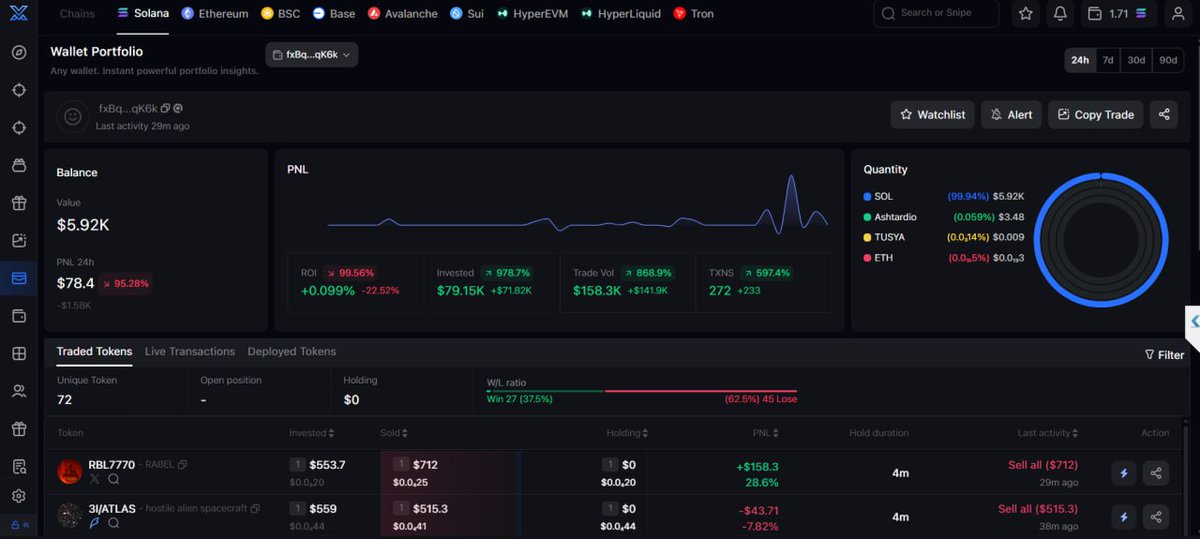
Task: Click the @ icon next to wallet address
Action: [x=177, y=108]
